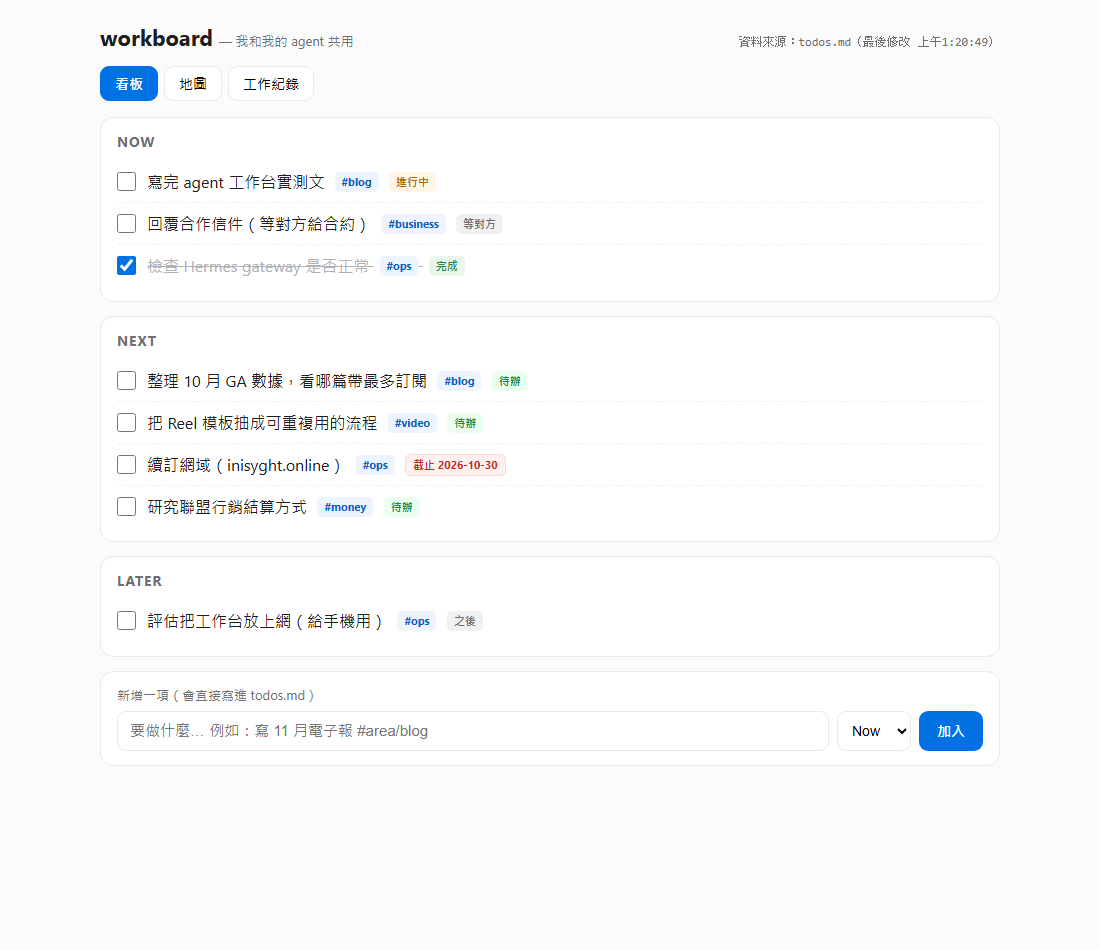1100x950 pixels.
Task: Click the 續訂網域 inisyght.online task text
Action: coord(246,466)
